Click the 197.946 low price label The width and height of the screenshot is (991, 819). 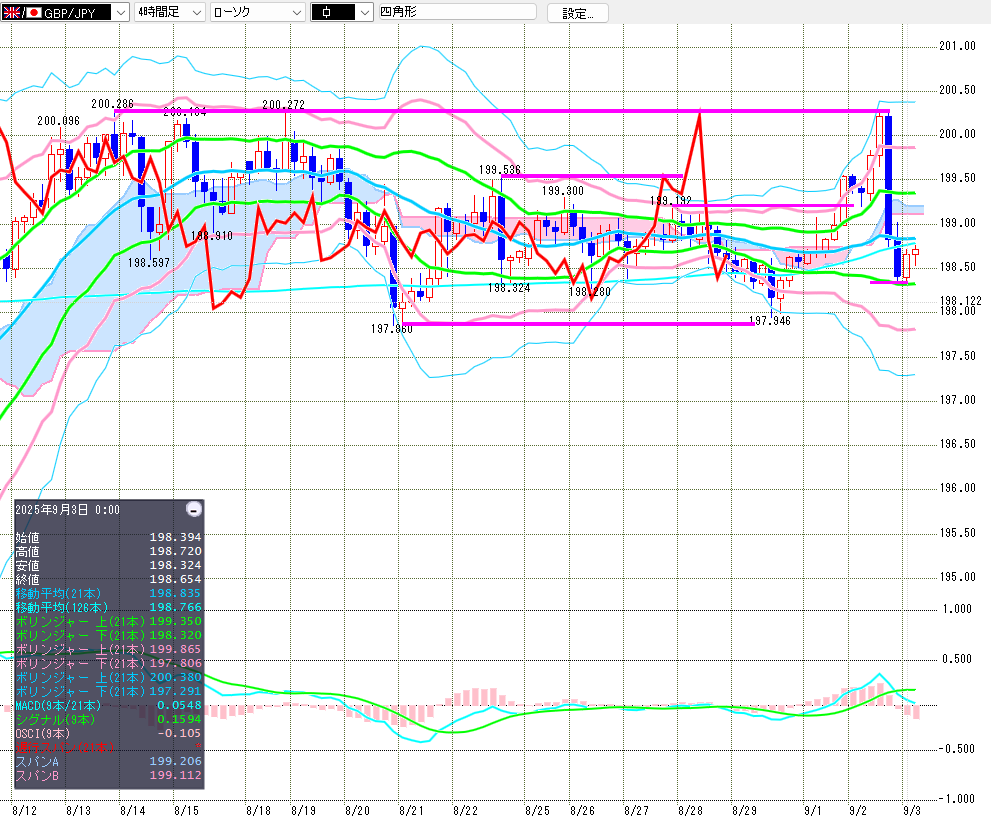pos(770,320)
